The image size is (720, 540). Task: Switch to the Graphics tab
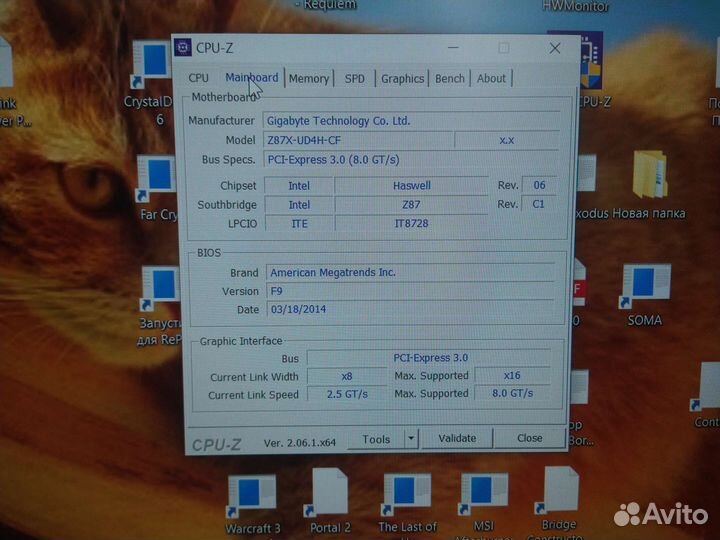tap(402, 79)
